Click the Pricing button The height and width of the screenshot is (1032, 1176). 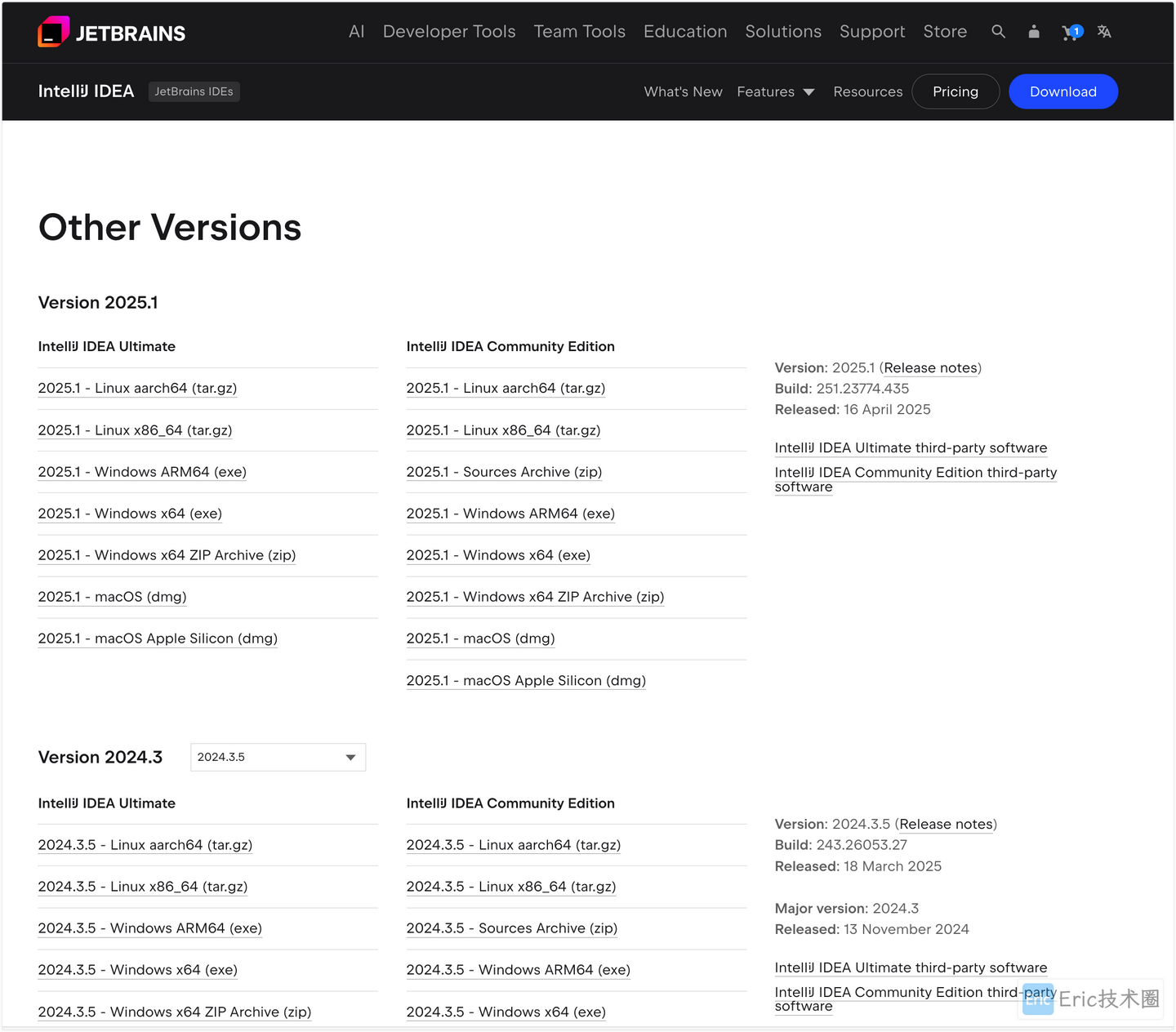[x=955, y=91]
